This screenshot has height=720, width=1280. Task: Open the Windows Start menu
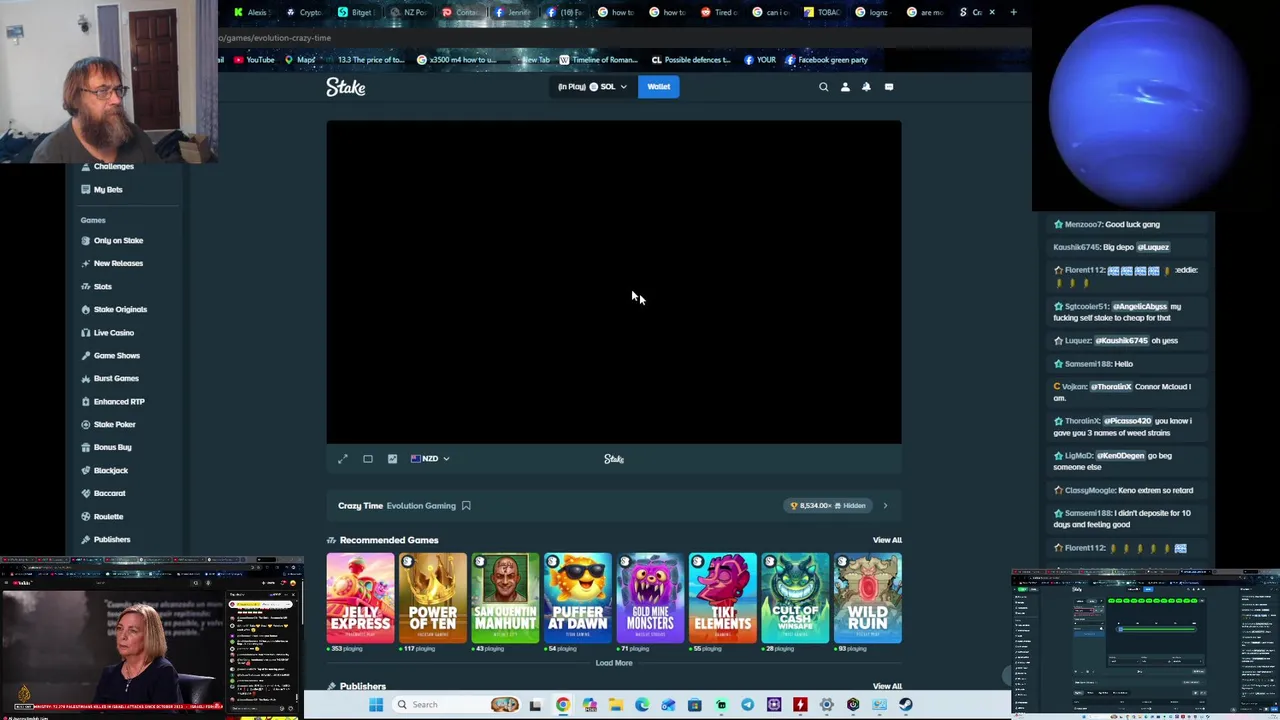tap(376, 705)
